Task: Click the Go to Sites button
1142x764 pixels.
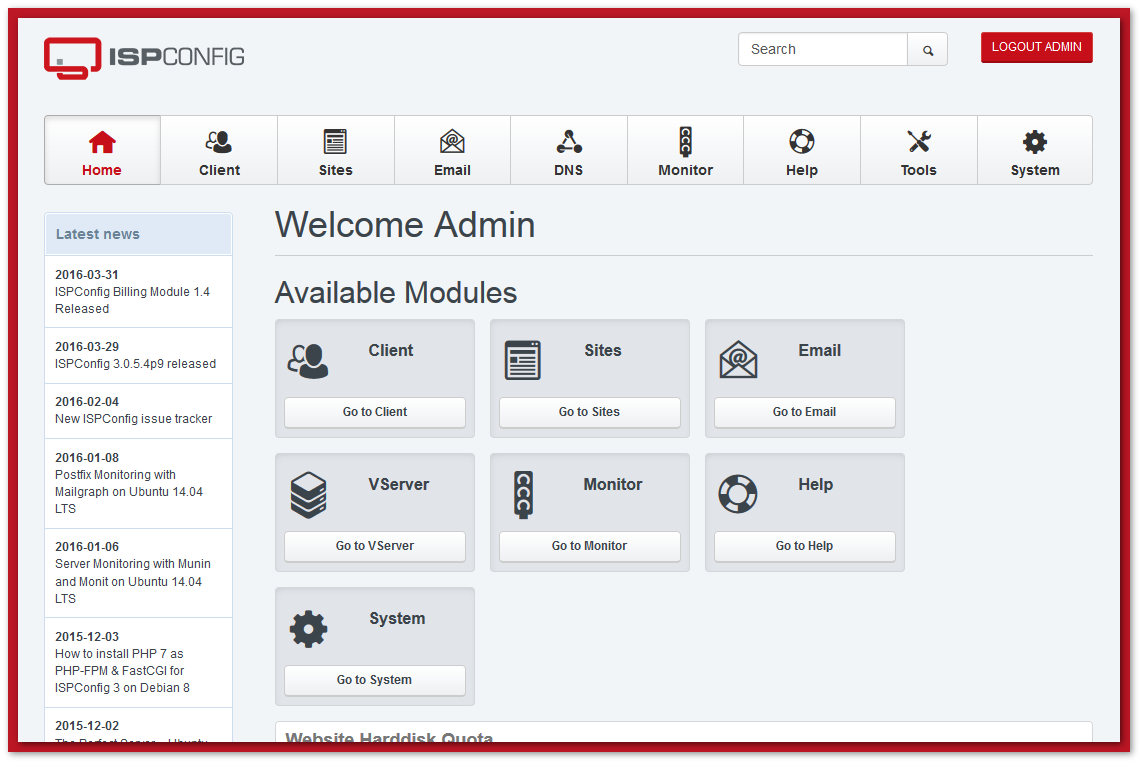Action: 589,412
